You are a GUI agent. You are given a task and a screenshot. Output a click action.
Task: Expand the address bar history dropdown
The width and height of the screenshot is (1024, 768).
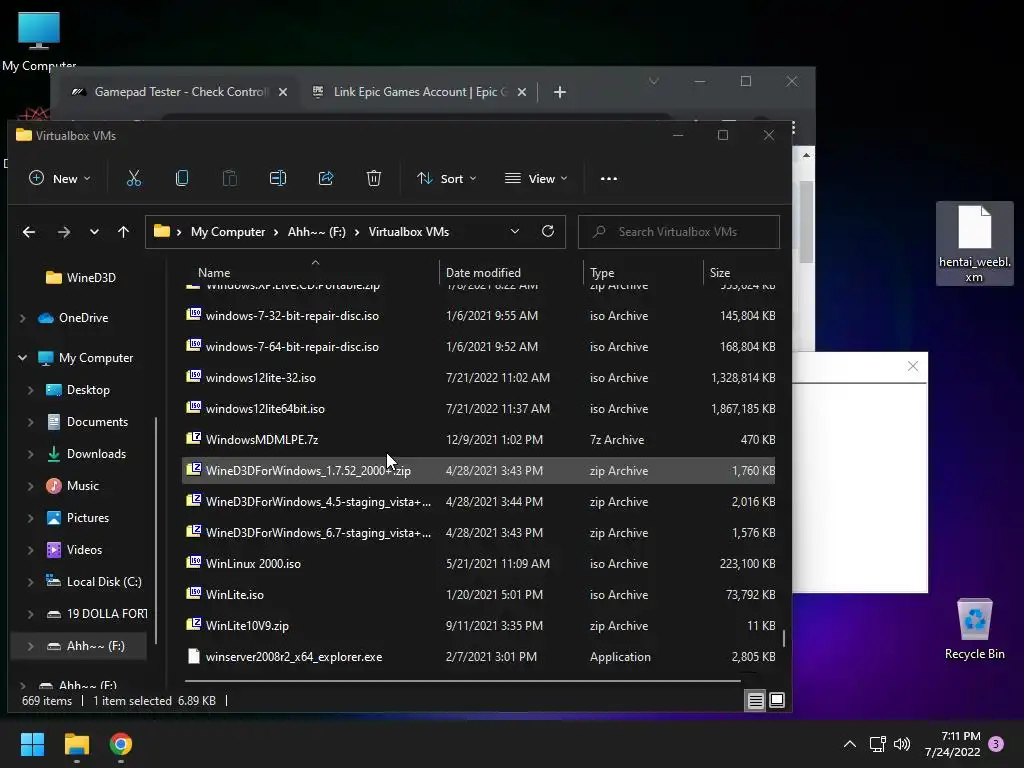click(515, 231)
